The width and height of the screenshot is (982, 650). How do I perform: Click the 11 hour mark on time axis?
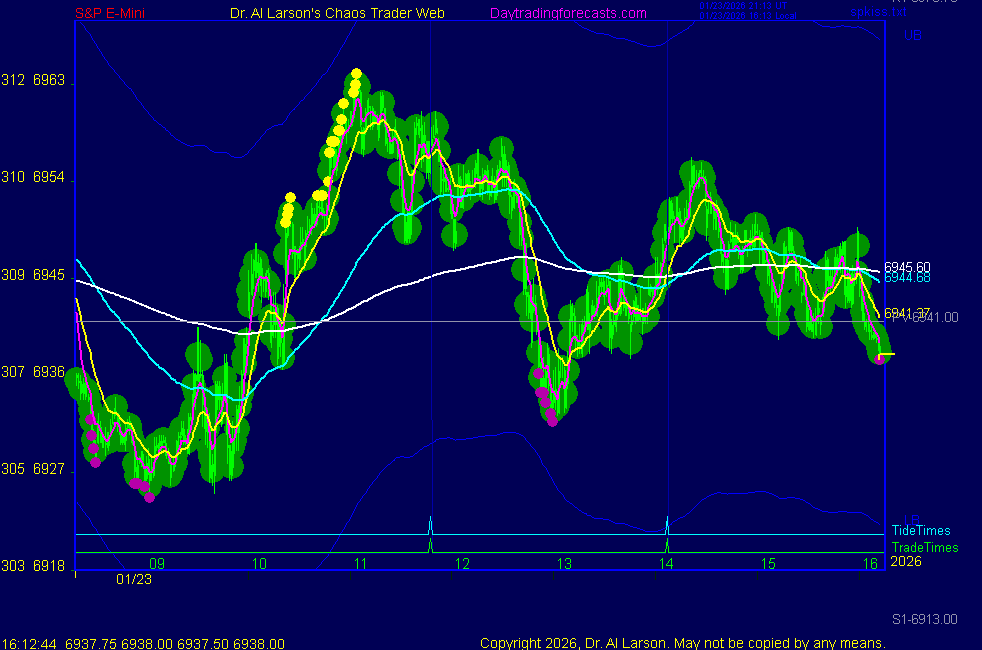point(361,564)
